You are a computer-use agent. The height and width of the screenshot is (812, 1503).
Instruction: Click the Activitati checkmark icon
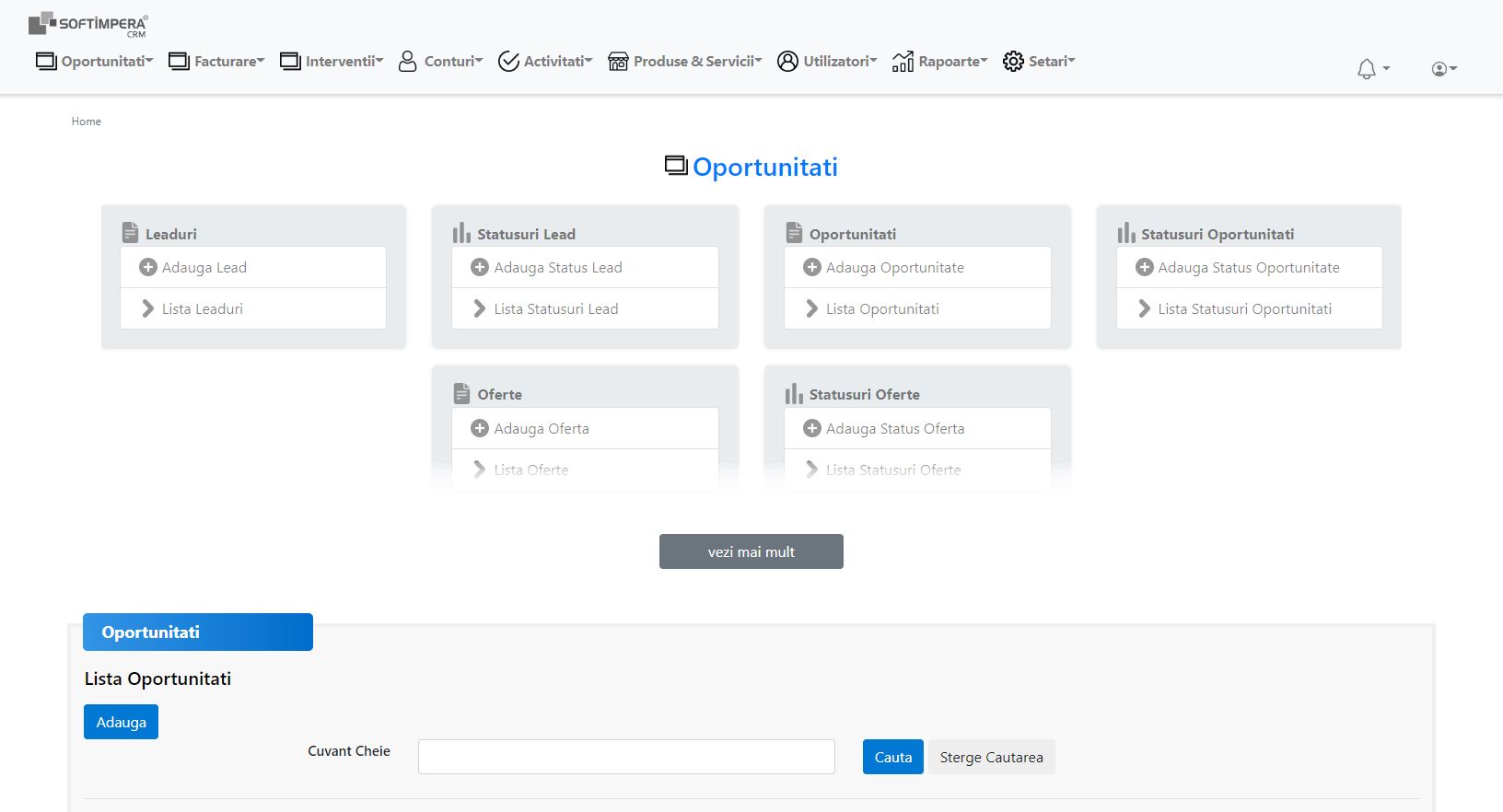pos(508,61)
